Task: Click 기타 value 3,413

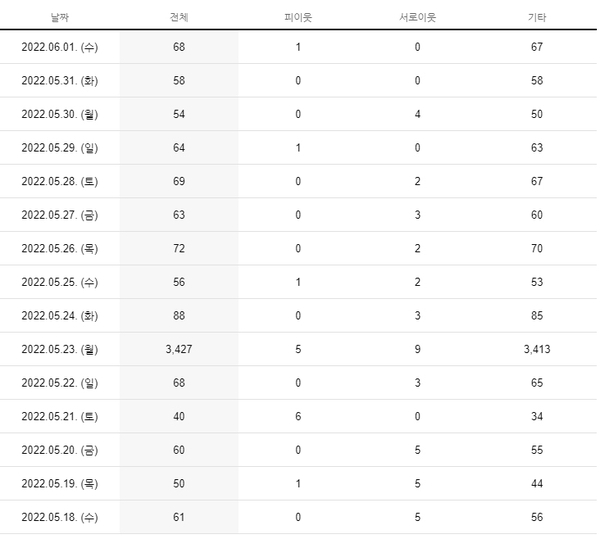Action: point(537,349)
